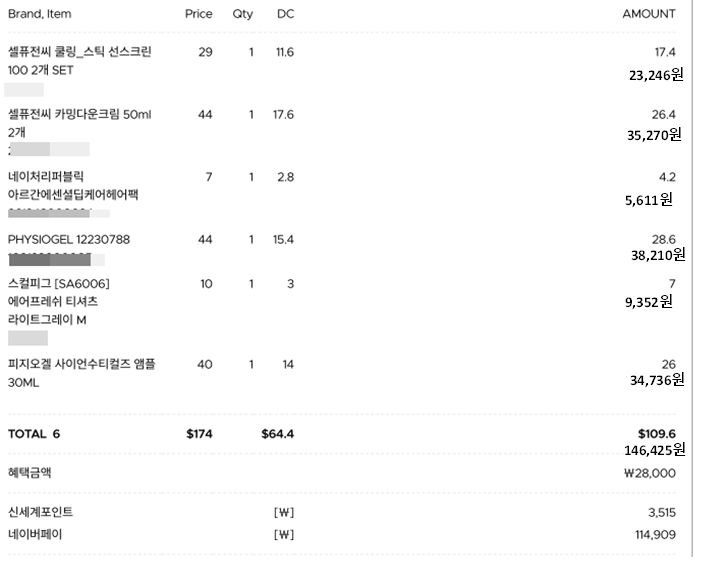Image resolution: width=704 pixels, height=568 pixels.
Task: Click the 23,246원 amount
Action: click(655, 73)
